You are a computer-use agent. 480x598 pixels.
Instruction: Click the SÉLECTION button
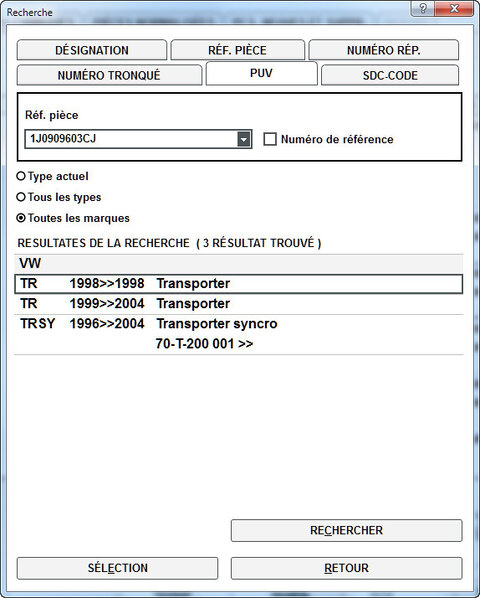click(117, 568)
